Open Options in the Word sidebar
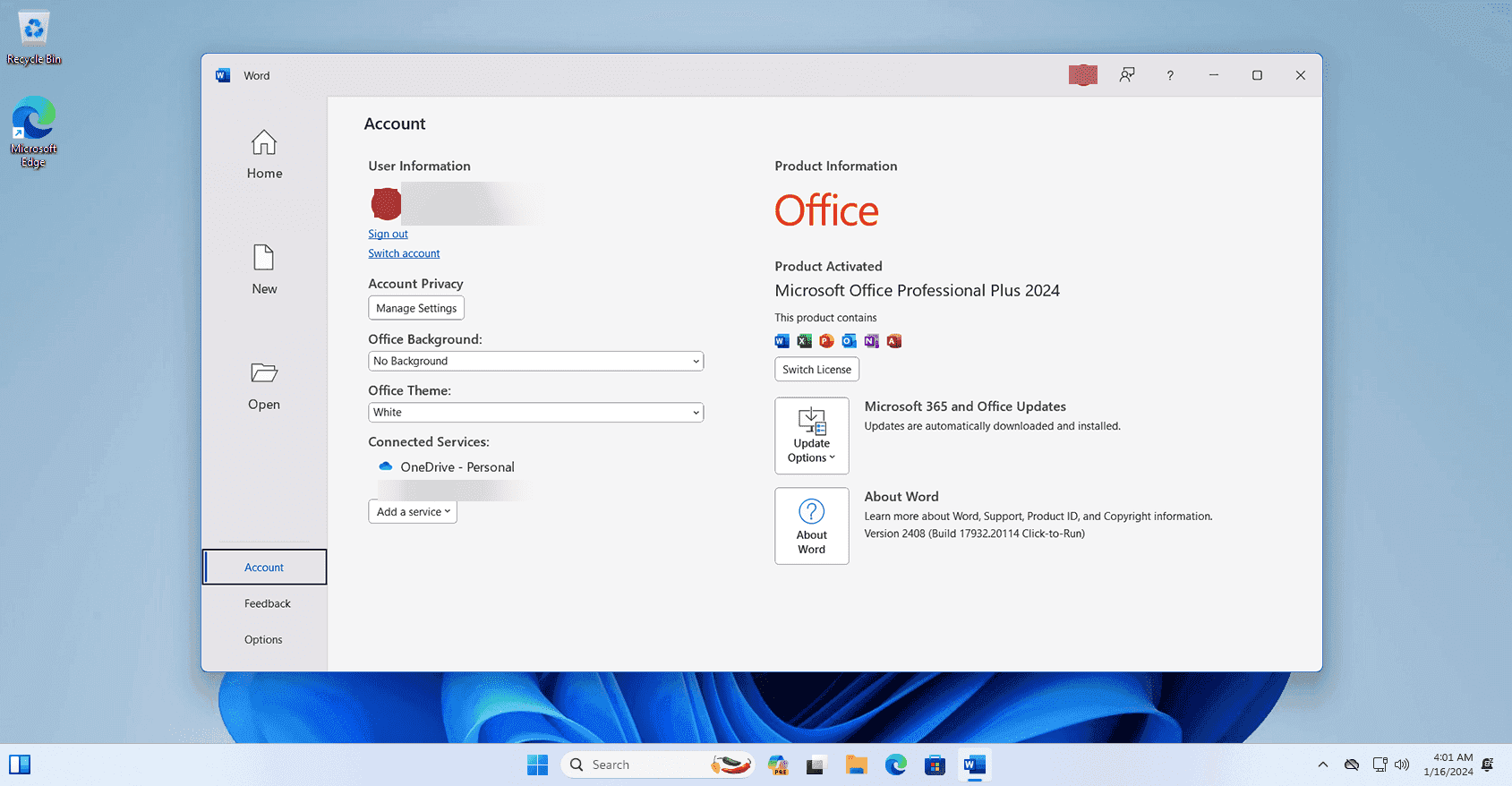1512x786 pixels. 264,639
